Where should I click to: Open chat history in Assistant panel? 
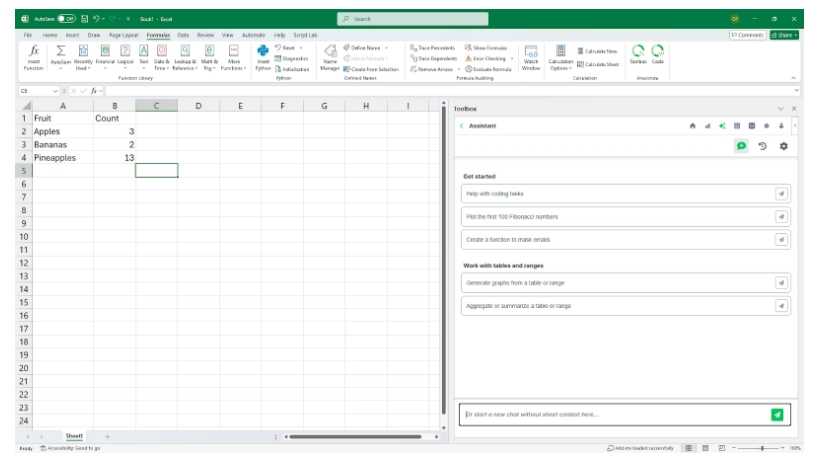click(764, 146)
